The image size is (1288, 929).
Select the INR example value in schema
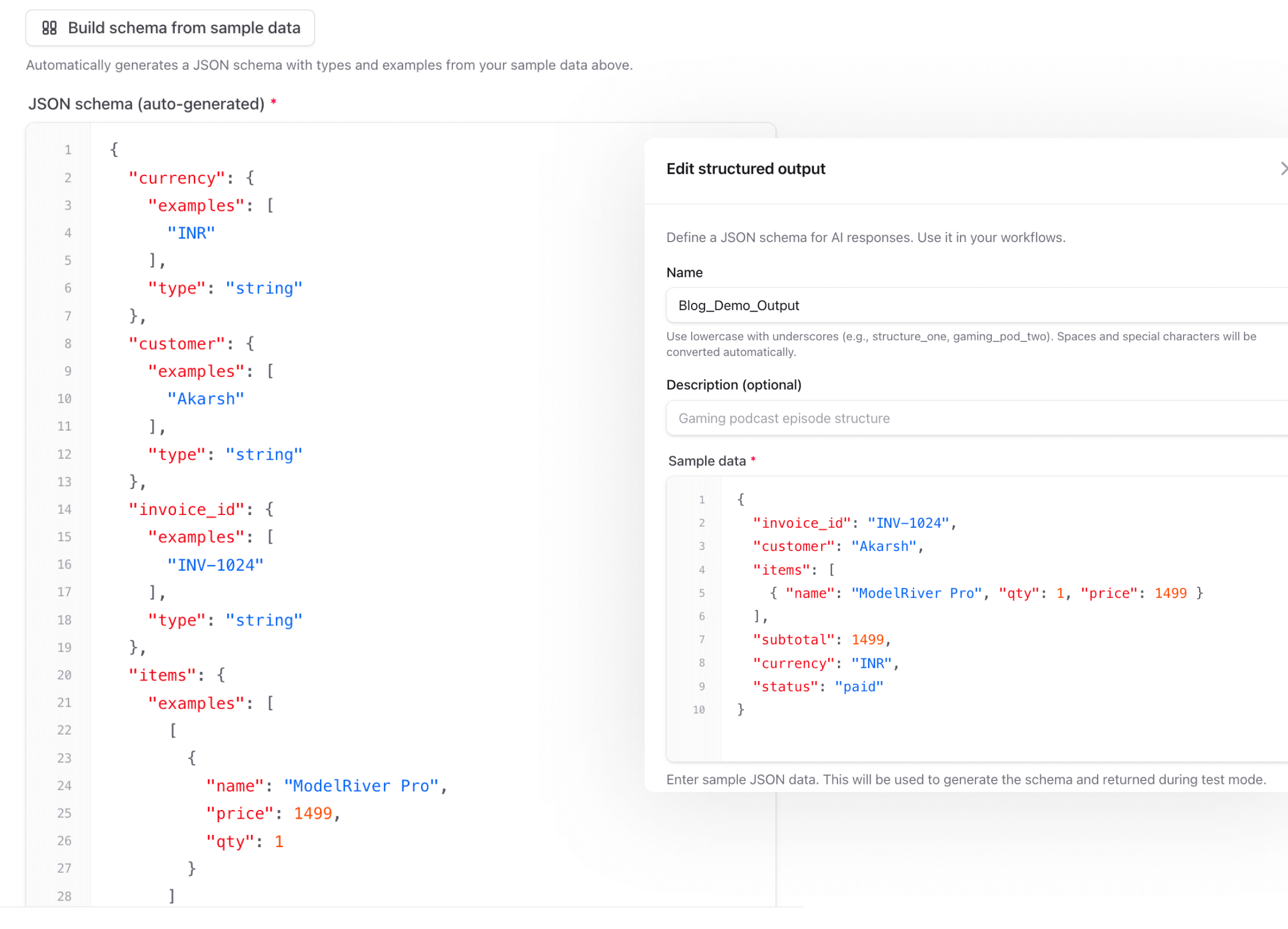[191, 232]
